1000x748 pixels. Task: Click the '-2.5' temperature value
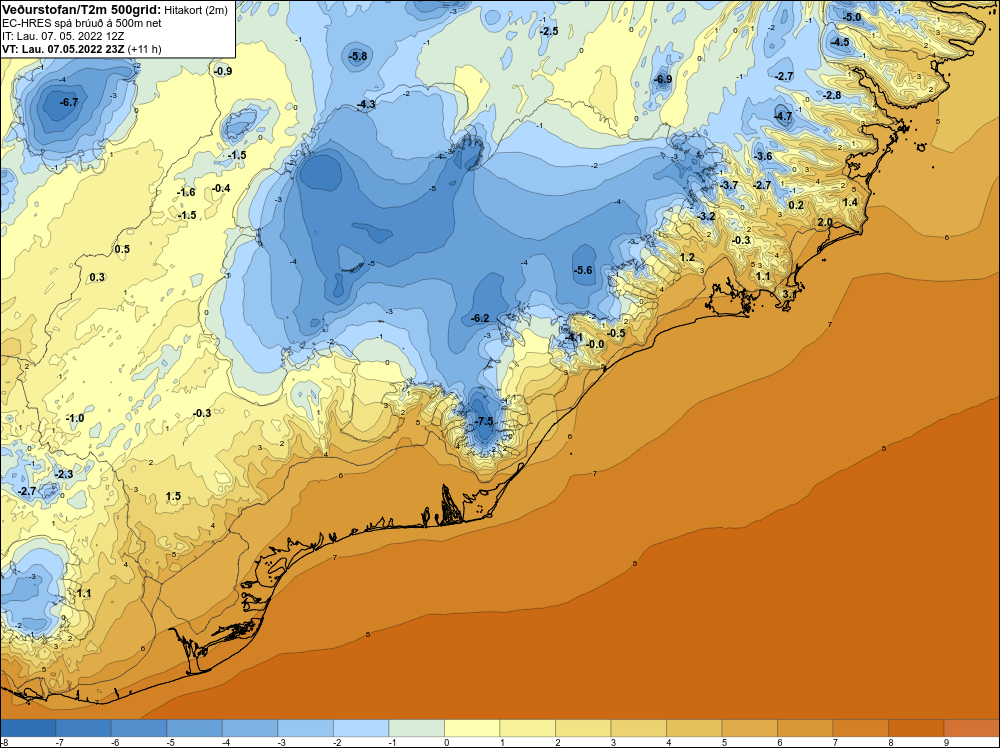[548, 31]
